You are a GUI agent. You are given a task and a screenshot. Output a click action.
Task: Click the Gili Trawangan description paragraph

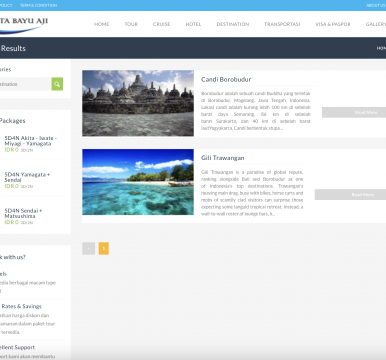(252, 193)
